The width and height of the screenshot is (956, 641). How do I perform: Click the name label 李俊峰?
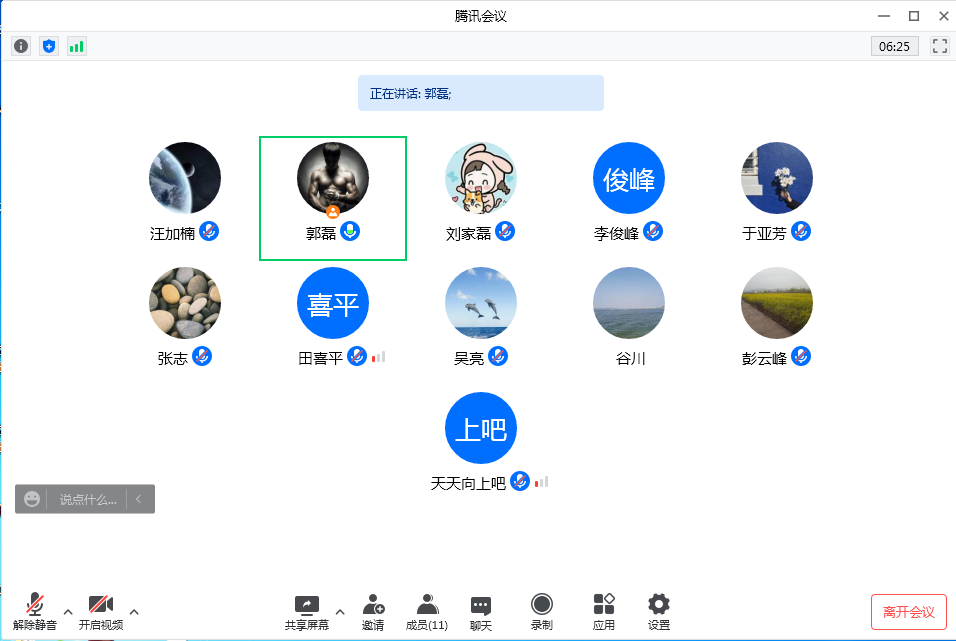[x=616, y=234]
